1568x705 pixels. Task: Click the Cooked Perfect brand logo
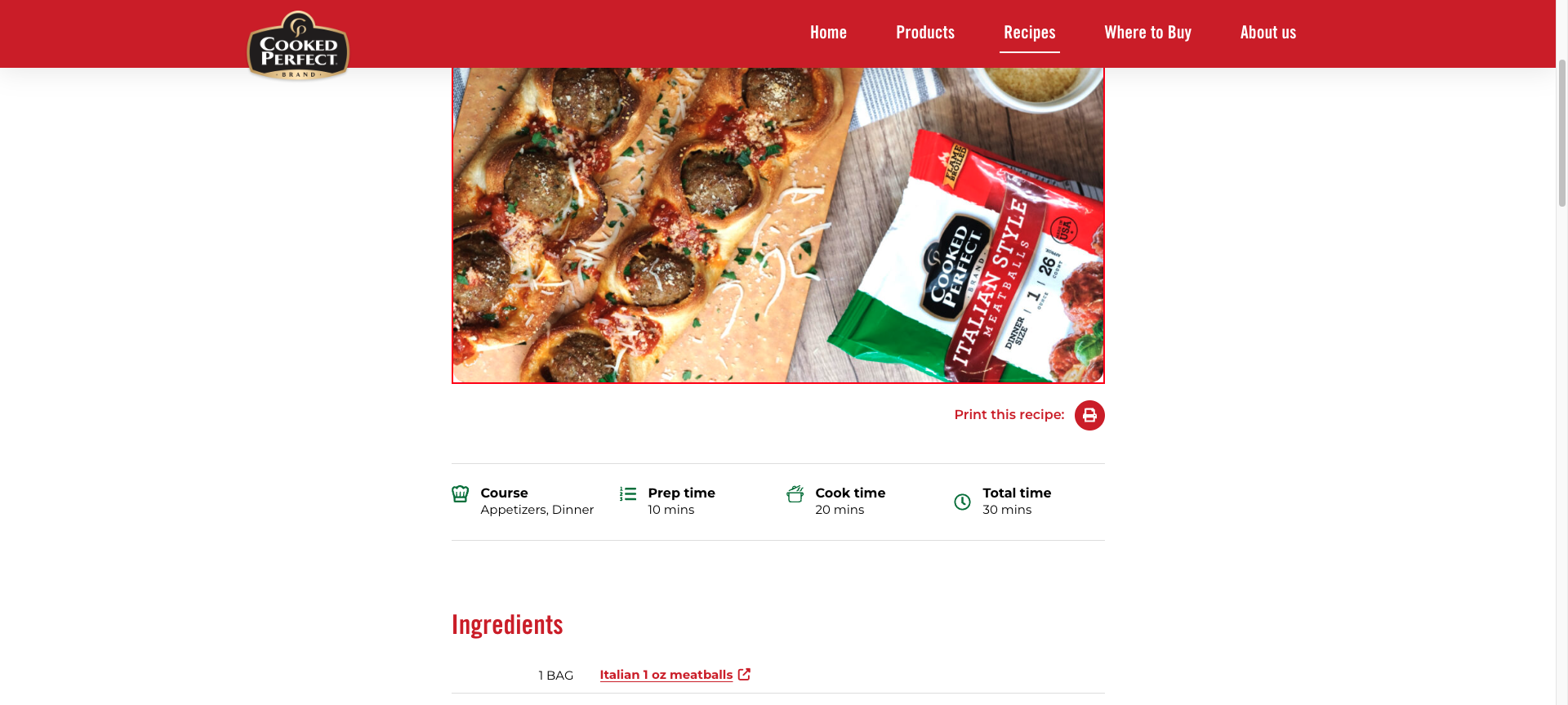pos(298,46)
